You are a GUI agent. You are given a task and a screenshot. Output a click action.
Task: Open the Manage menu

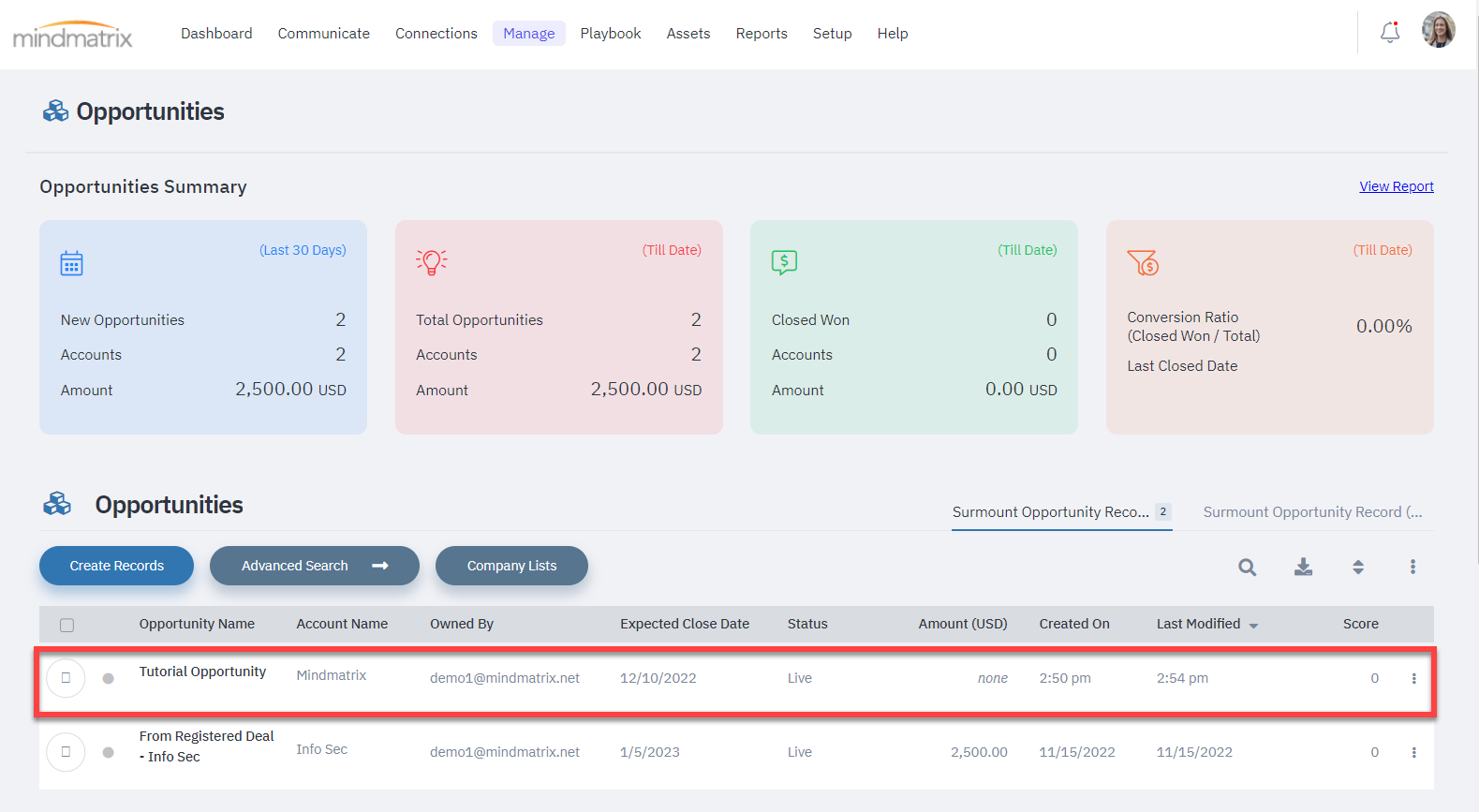pyautogui.click(x=528, y=34)
